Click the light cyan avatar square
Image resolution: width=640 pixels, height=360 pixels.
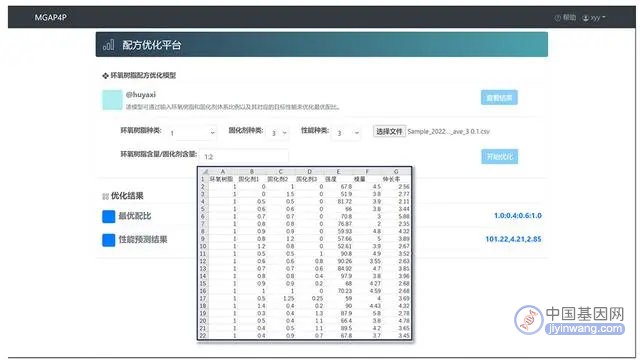pyautogui.click(x=112, y=100)
